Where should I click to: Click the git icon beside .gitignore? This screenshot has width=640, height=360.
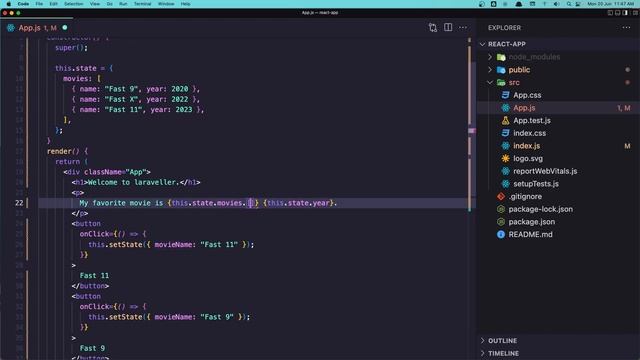coord(501,196)
